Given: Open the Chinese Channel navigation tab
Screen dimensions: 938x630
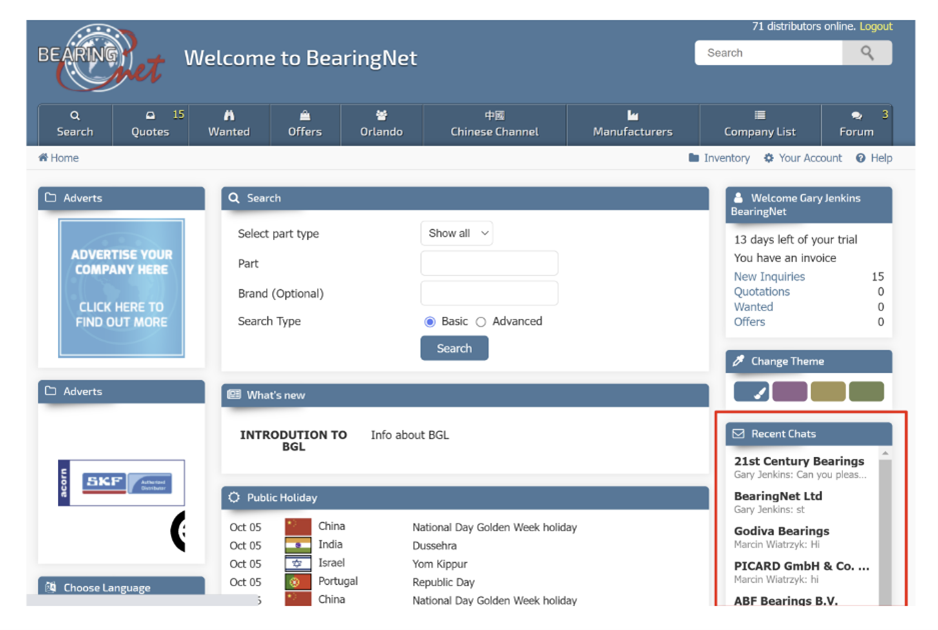Looking at the screenshot, I should click(495, 124).
